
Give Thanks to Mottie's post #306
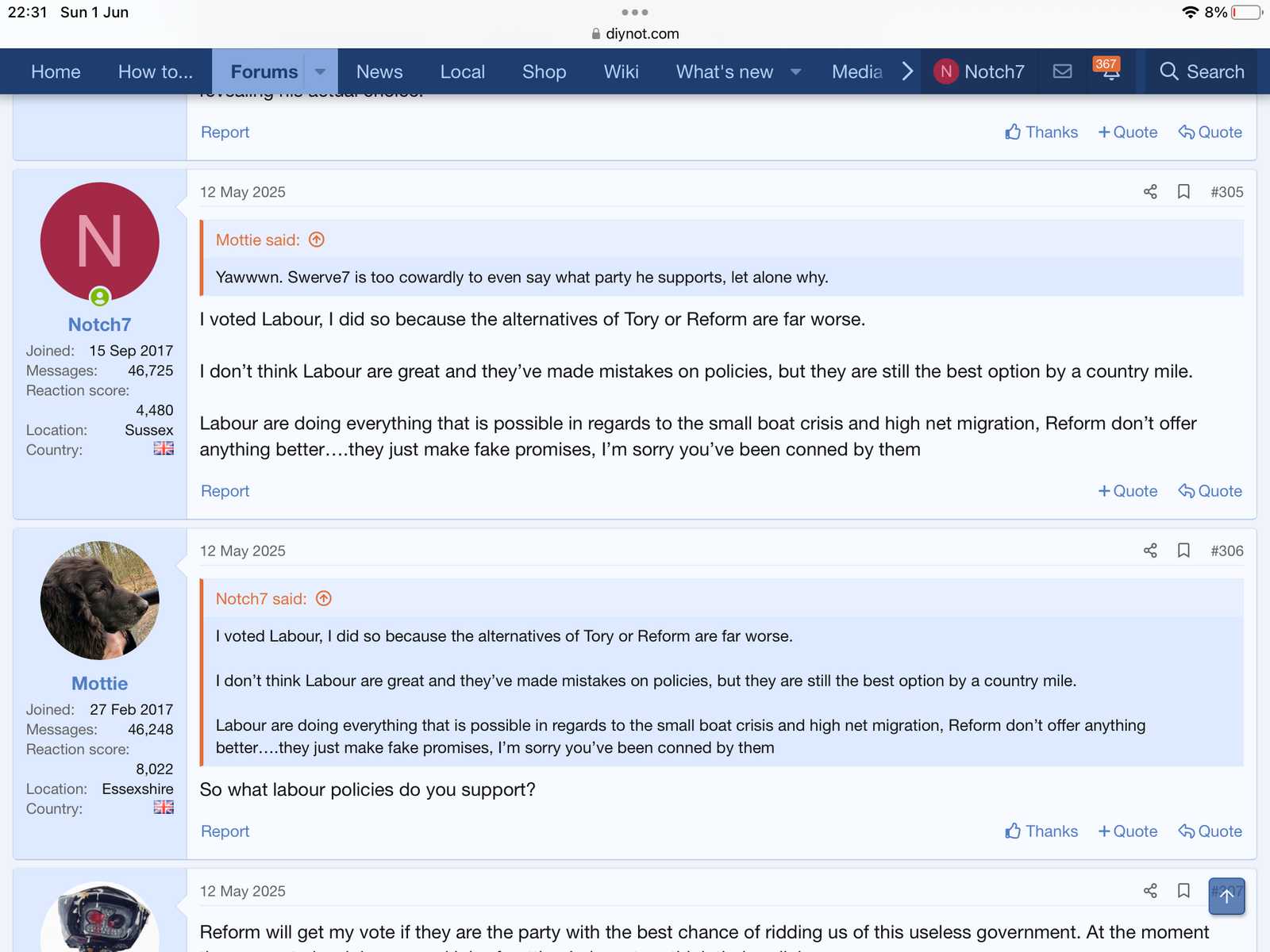pyautogui.click(x=1041, y=831)
